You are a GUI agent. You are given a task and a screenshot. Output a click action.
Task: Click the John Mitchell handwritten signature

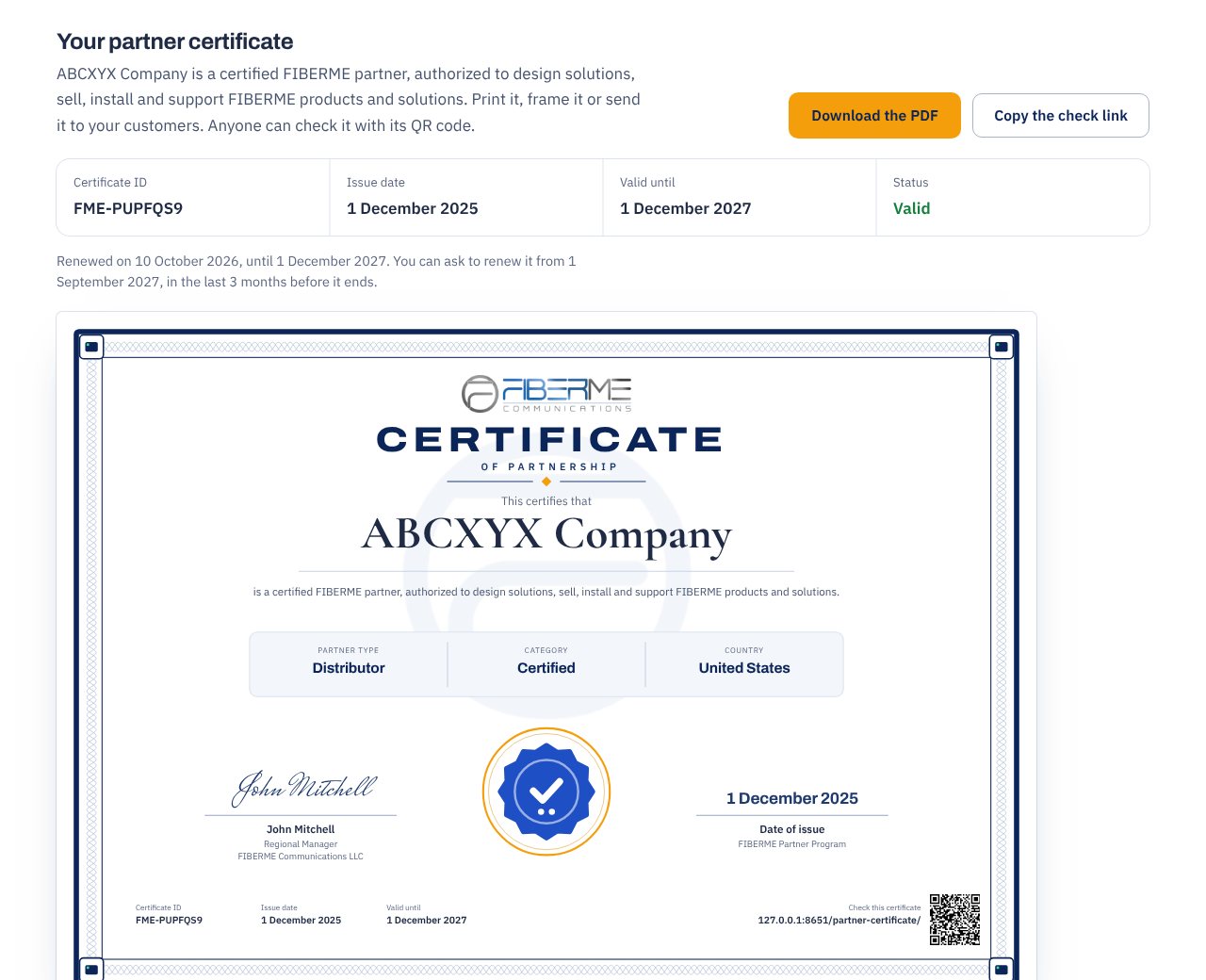click(x=303, y=788)
